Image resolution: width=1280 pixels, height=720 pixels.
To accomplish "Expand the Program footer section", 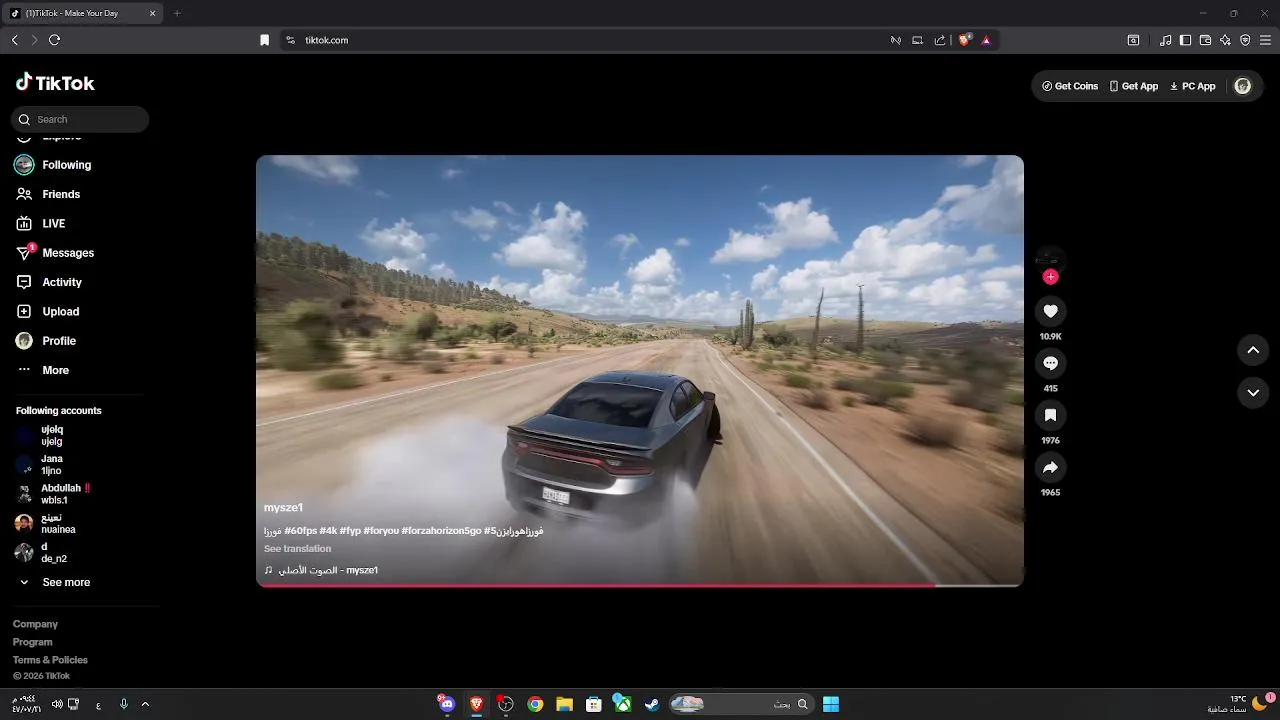I will pyautogui.click(x=33, y=642).
